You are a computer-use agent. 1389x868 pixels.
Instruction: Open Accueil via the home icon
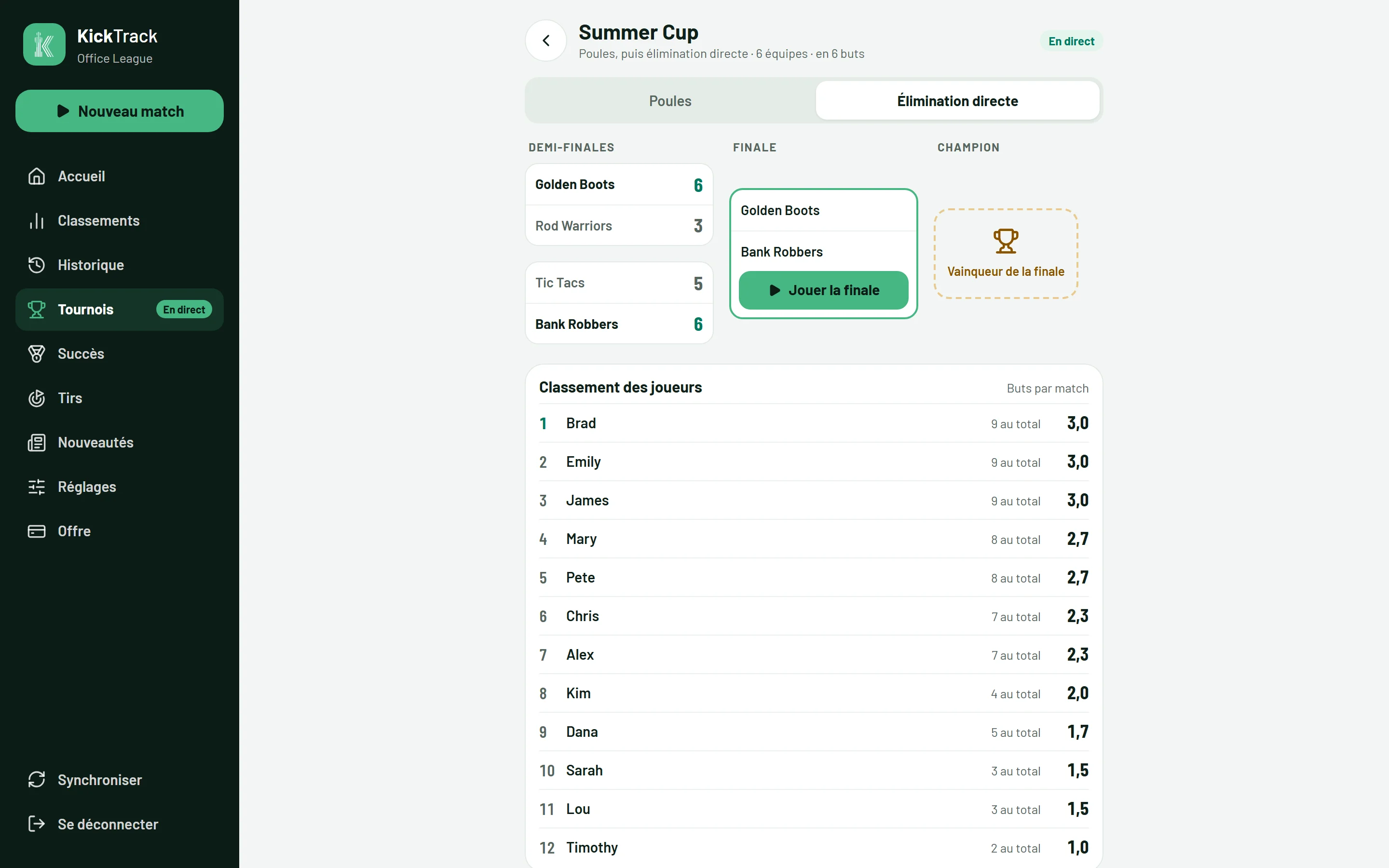[37, 176]
